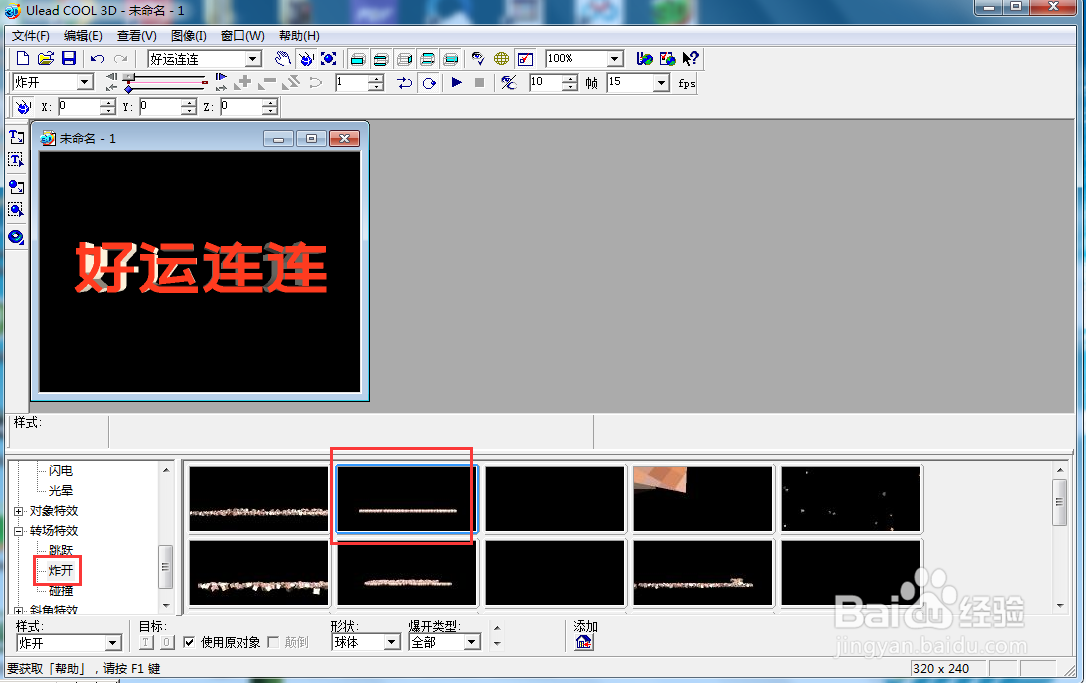Select the thumbnail with orange fragment
1086x683 pixels.
coord(703,499)
